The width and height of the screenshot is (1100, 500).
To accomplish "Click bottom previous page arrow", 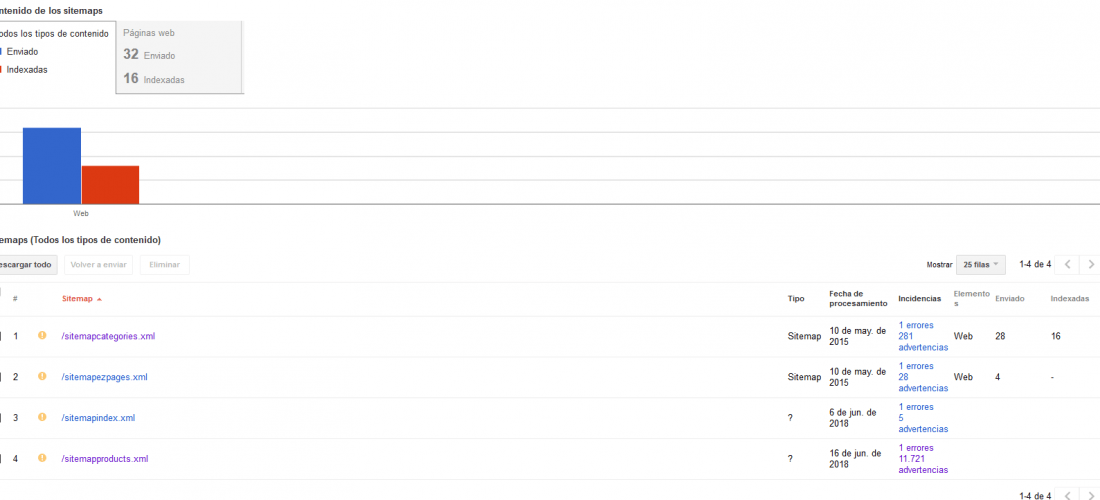I will pos(1067,496).
